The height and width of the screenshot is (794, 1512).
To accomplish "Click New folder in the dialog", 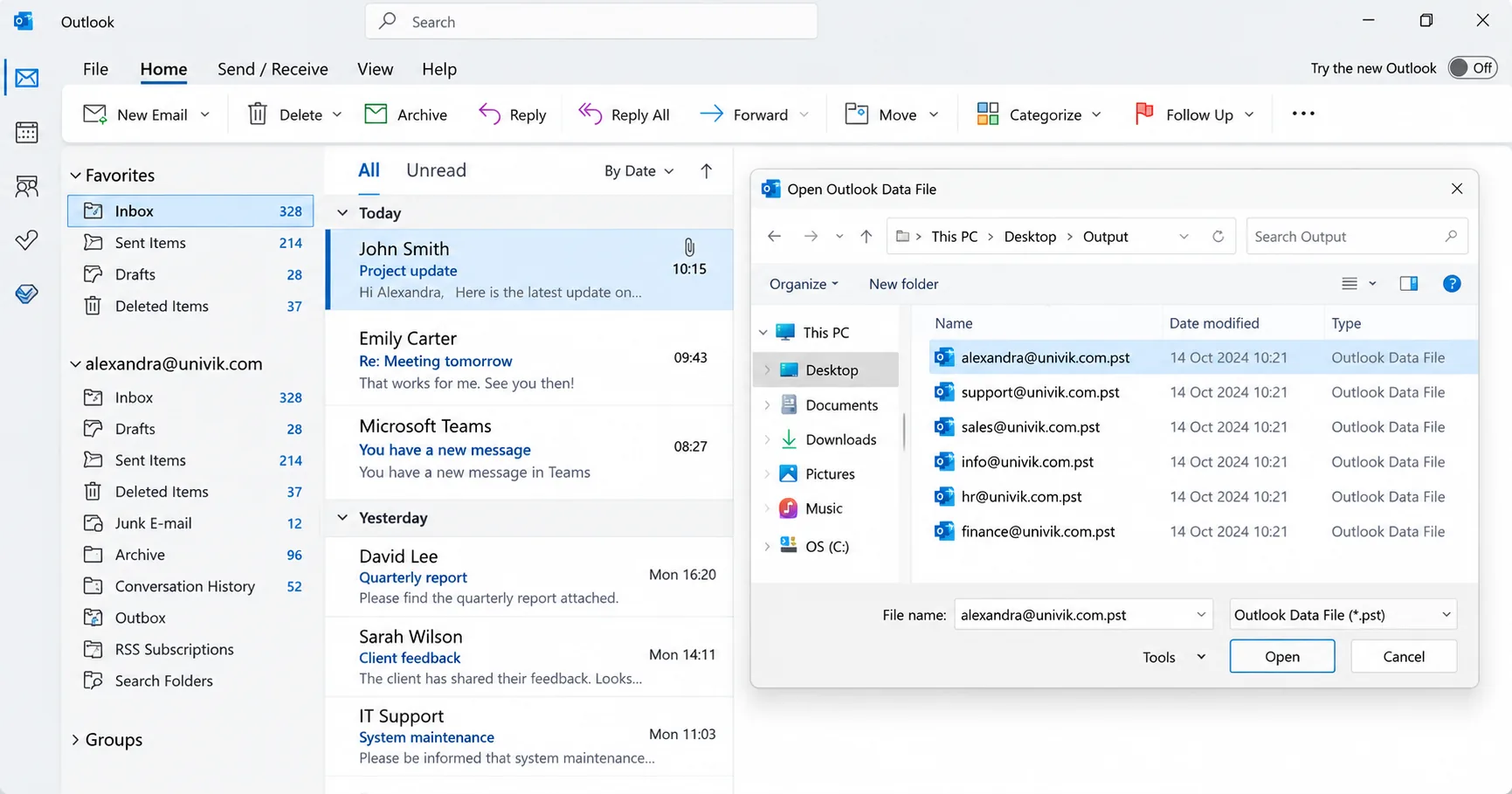I will point(903,284).
